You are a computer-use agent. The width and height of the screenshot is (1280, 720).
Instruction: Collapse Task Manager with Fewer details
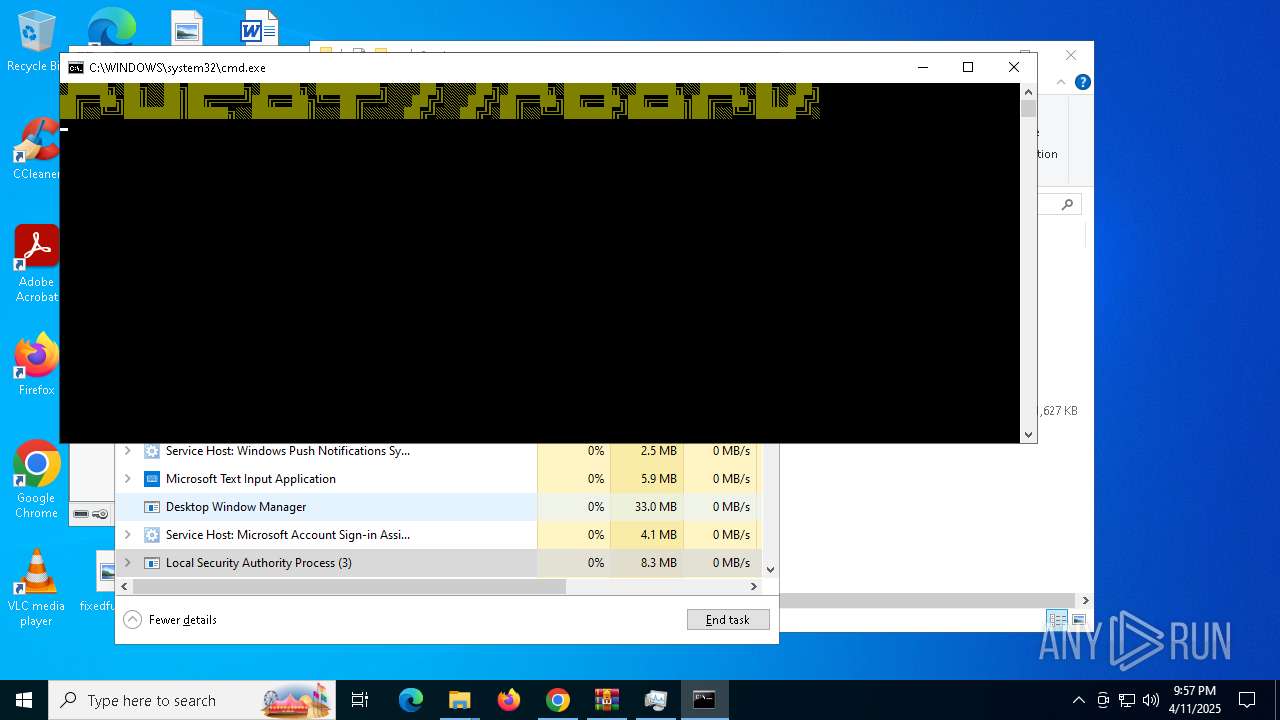point(170,620)
